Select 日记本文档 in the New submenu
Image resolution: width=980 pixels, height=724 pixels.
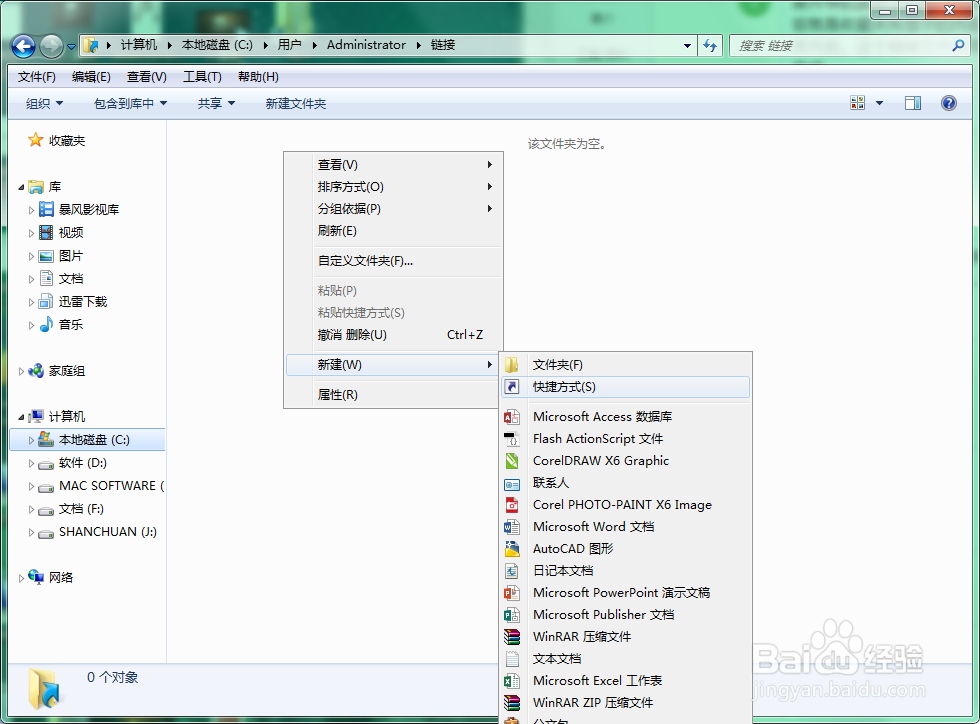click(626, 570)
